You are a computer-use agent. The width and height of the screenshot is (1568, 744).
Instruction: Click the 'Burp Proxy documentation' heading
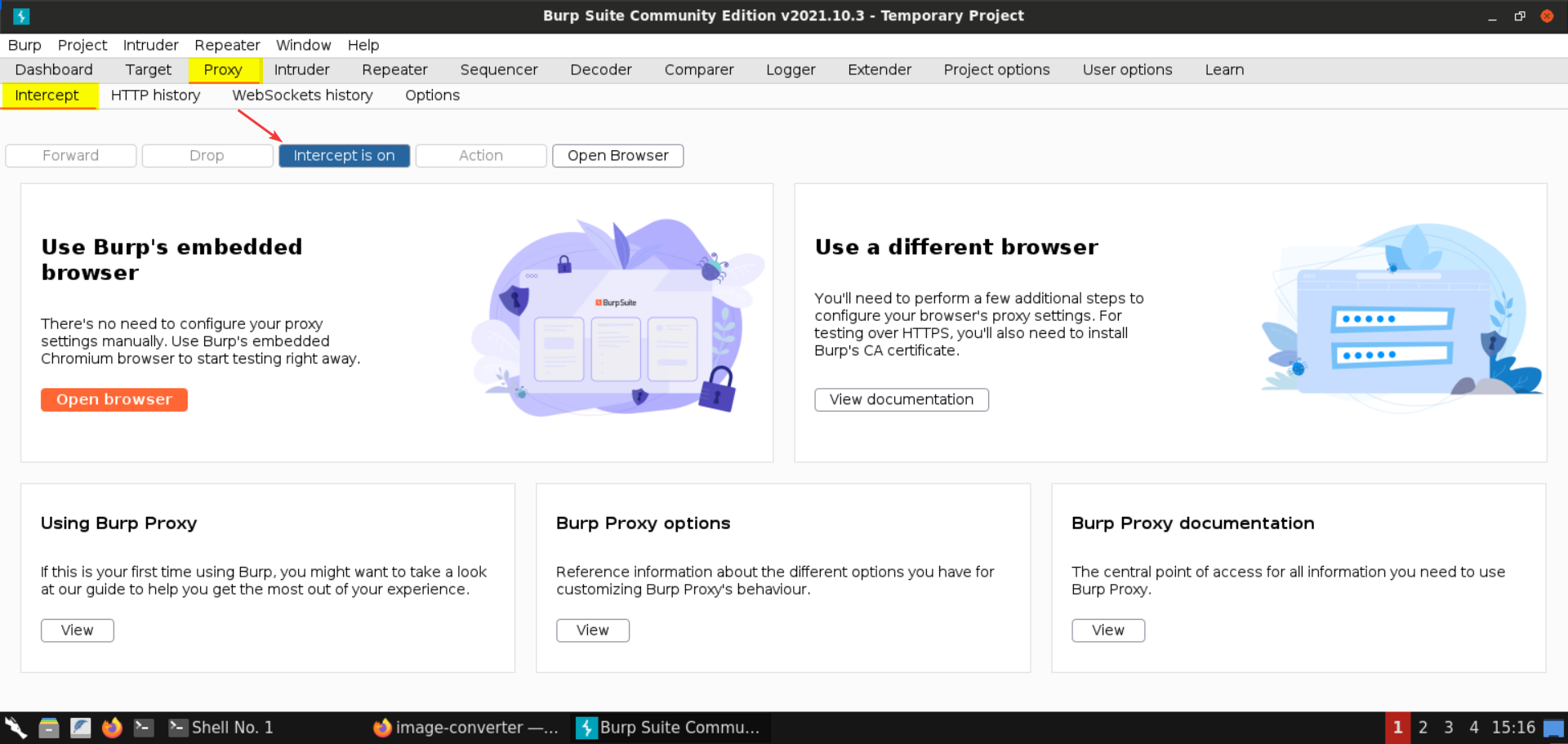coord(1193,523)
